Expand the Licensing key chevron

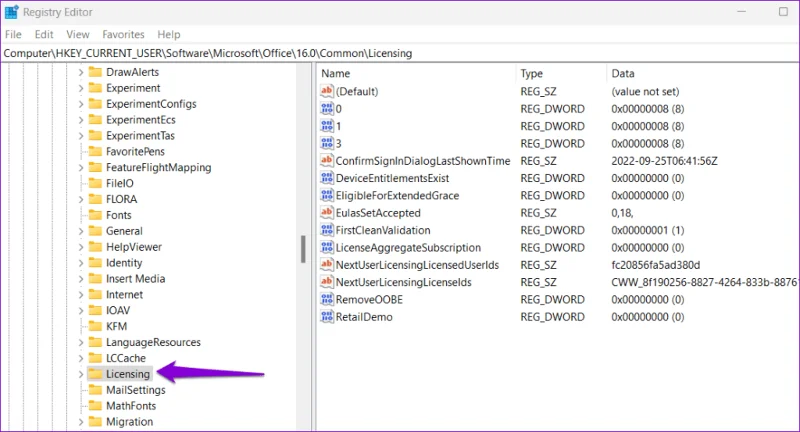(x=81, y=374)
